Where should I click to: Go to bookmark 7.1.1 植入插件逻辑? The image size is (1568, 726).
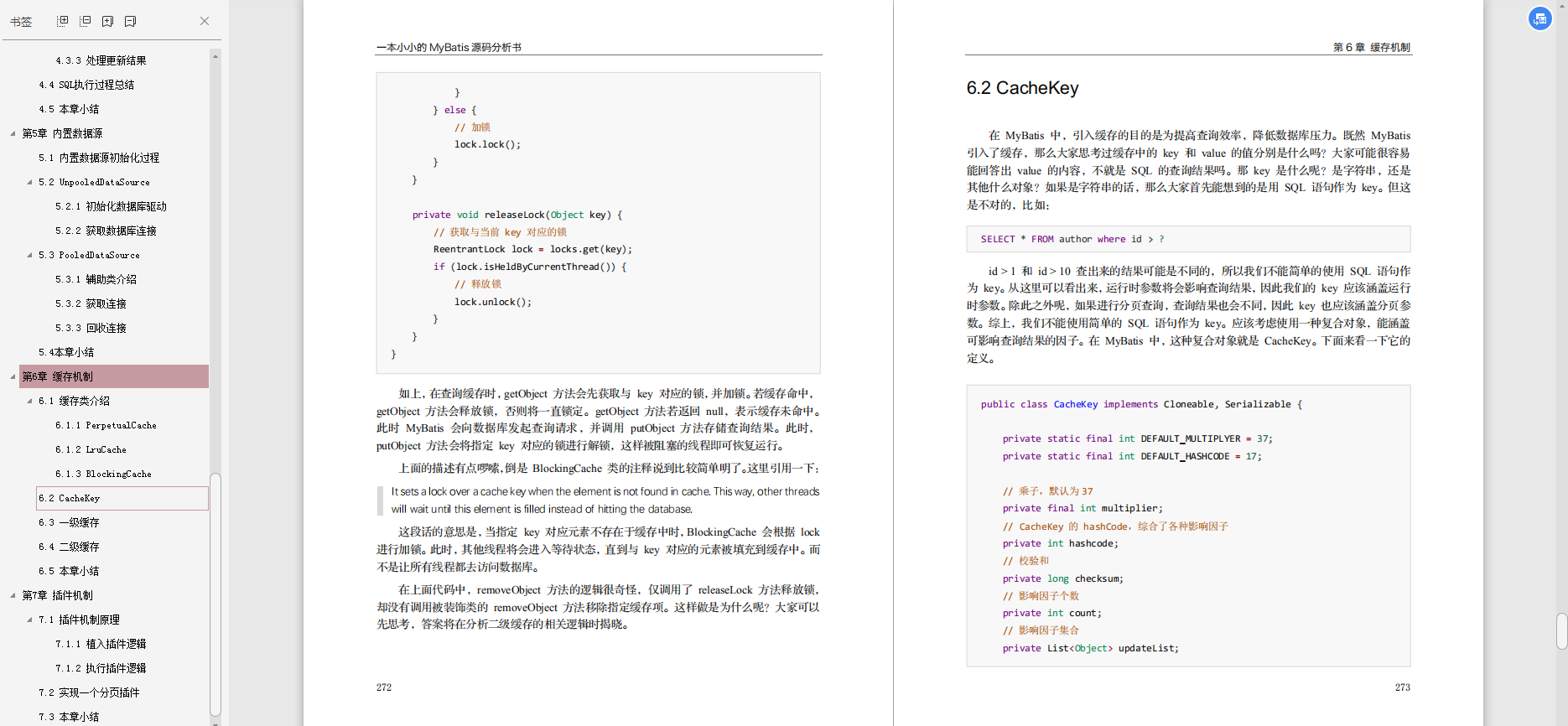(x=101, y=644)
